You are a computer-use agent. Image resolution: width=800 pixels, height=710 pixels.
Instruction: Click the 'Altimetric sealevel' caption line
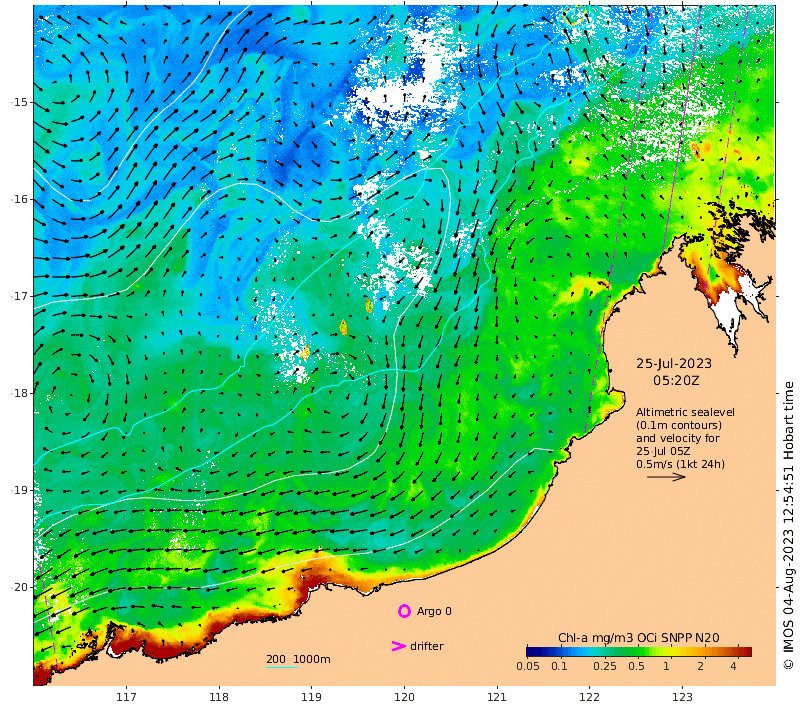pos(685,412)
